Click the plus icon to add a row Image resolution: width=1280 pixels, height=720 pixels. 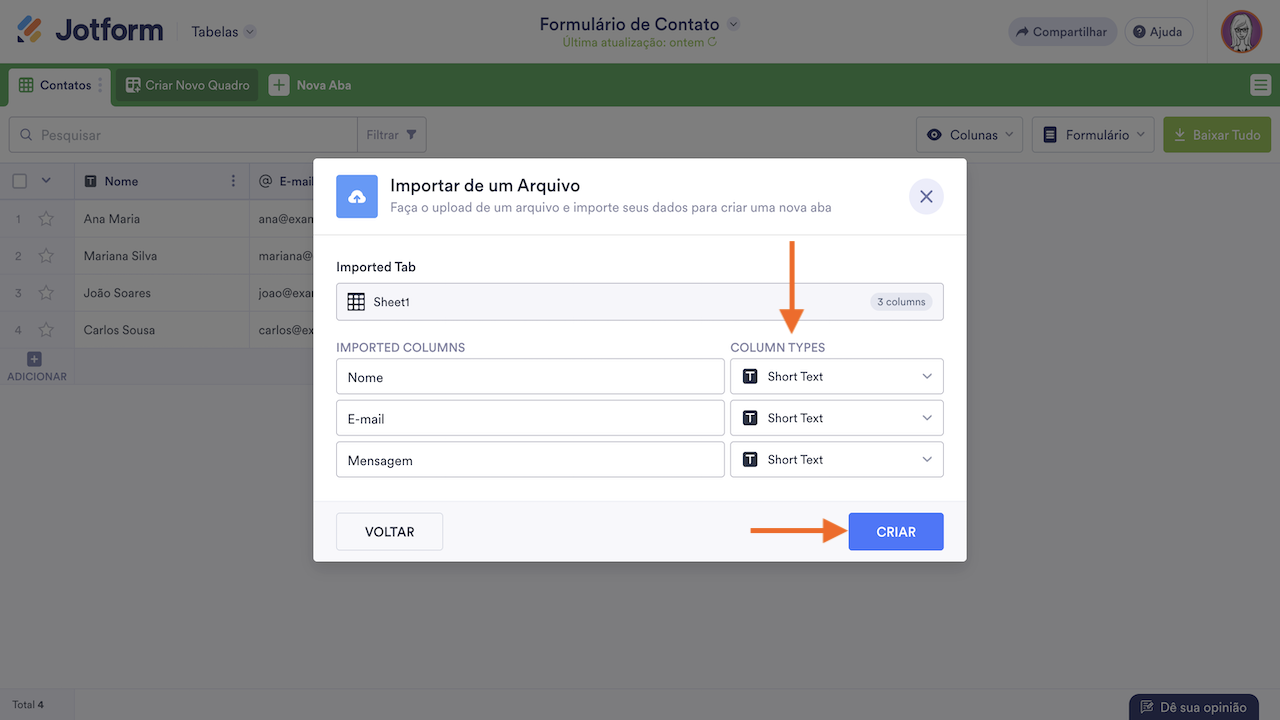34,359
